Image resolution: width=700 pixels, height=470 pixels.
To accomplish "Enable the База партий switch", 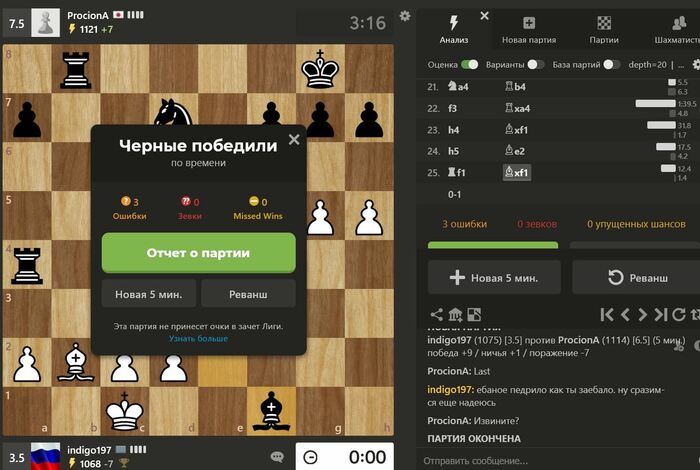I will click(x=612, y=65).
